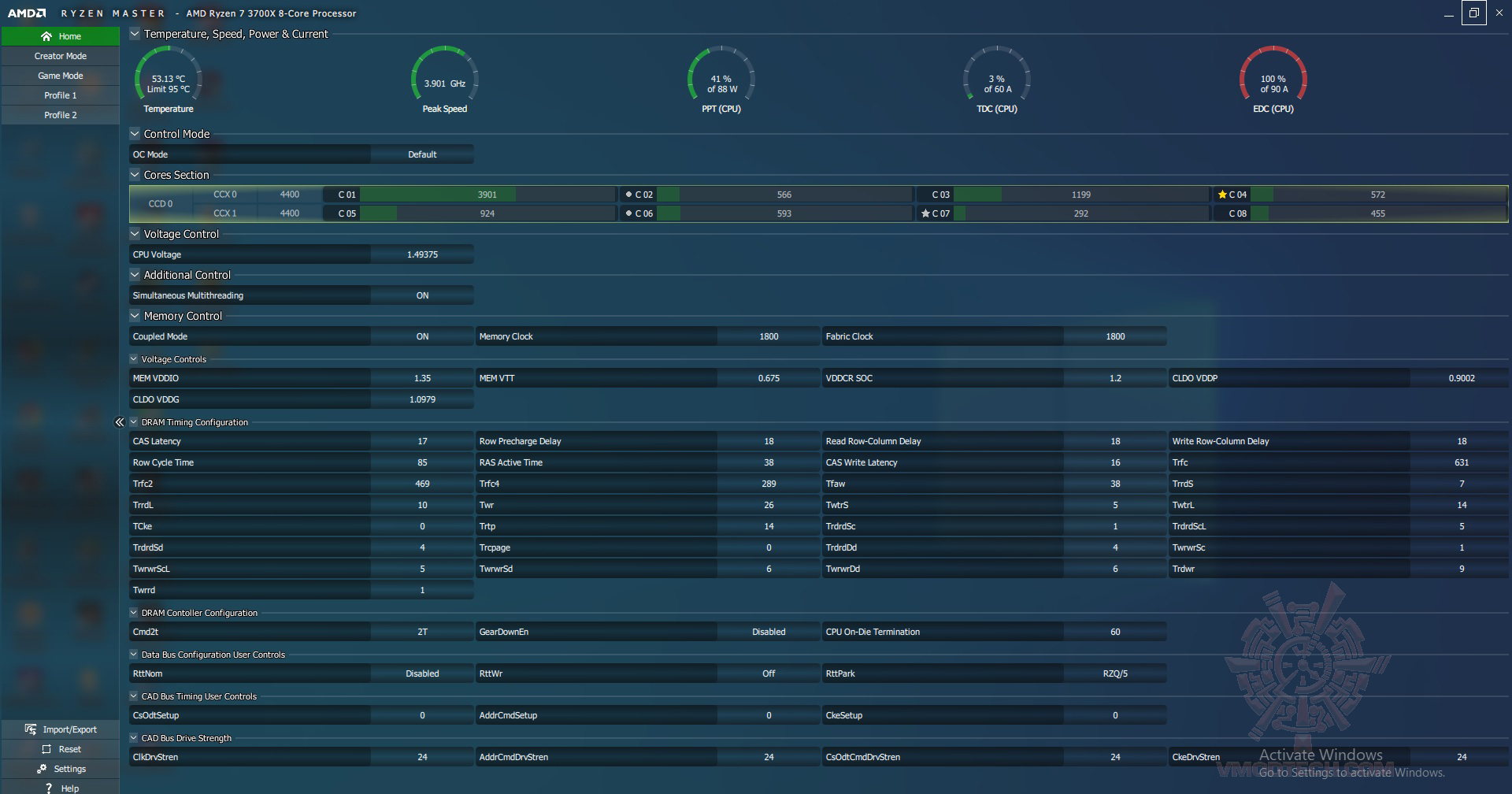Click the dot marker on core C 06

tap(628, 213)
